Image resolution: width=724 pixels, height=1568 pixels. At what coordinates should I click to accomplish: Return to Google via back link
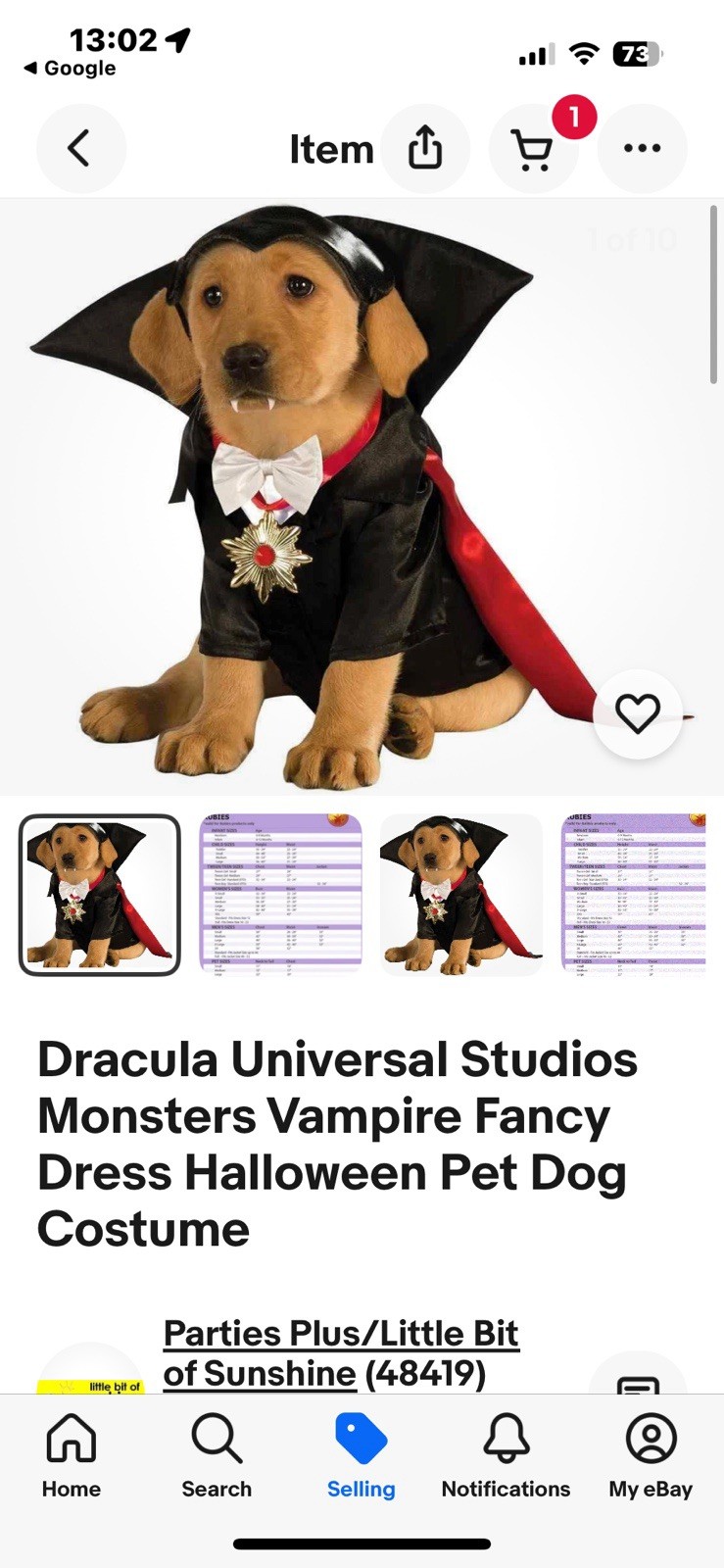tap(70, 69)
